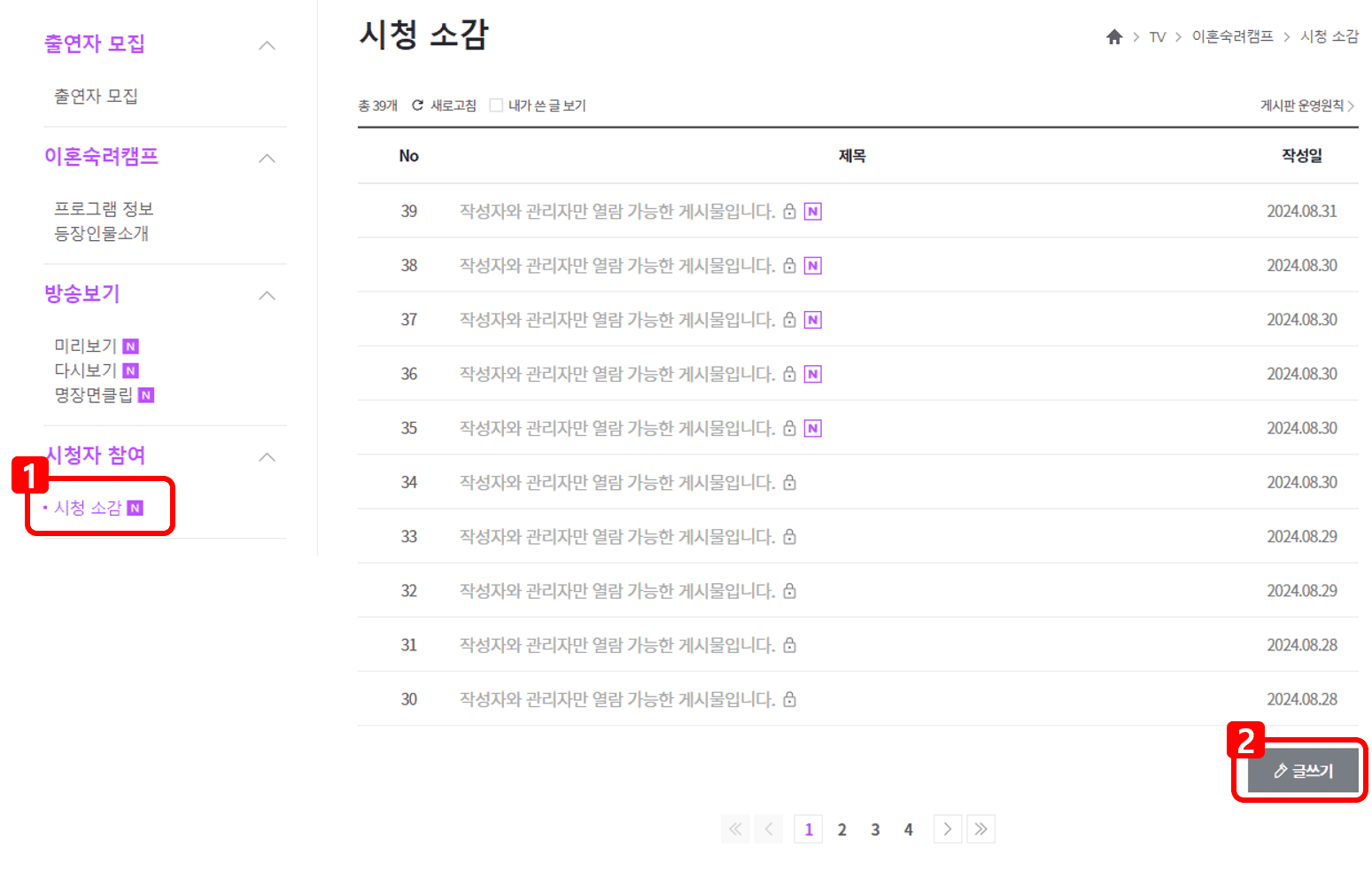Collapse the 이혼숙려캠프 sidebar section
The image size is (1372, 871).
pyautogui.click(x=267, y=158)
